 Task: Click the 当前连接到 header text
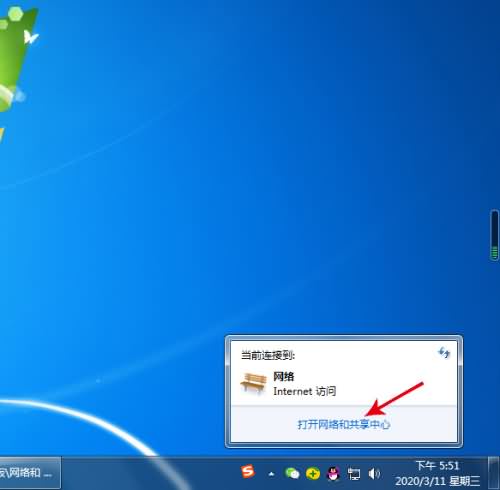268,355
